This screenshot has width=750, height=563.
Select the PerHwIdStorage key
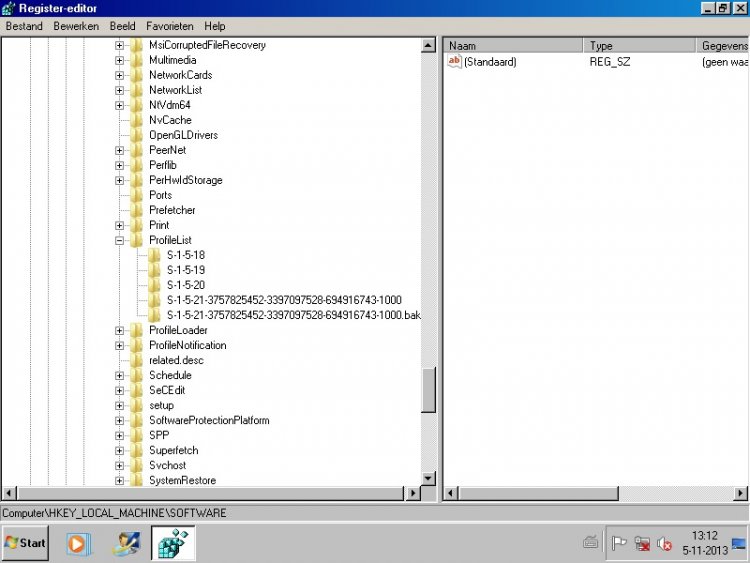tap(186, 180)
